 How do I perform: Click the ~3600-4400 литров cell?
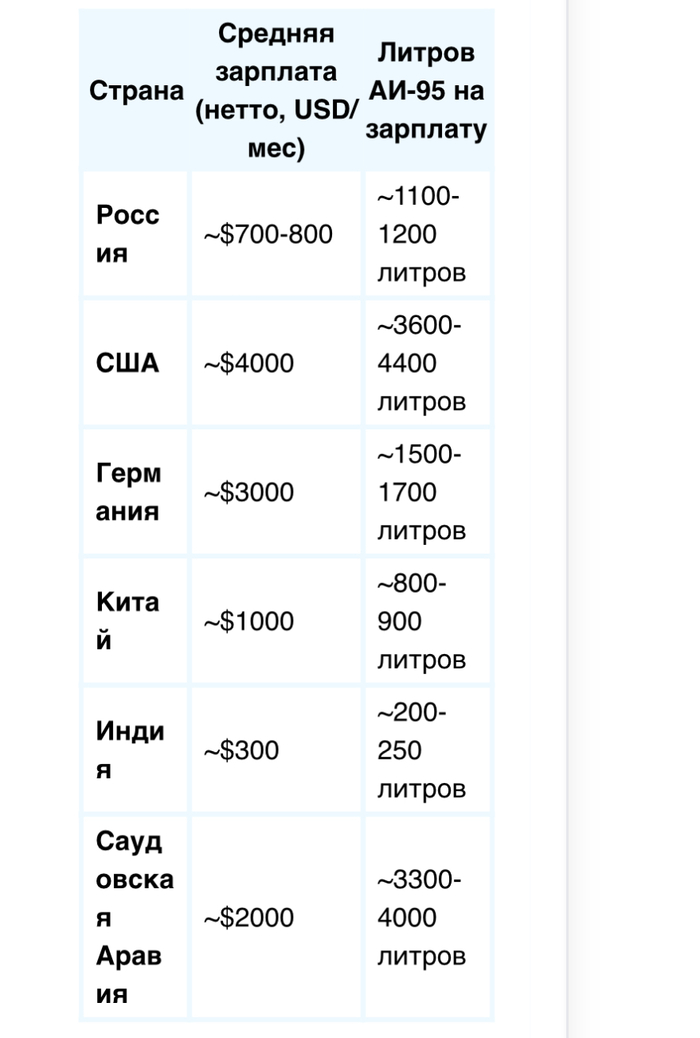click(x=421, y=363)
